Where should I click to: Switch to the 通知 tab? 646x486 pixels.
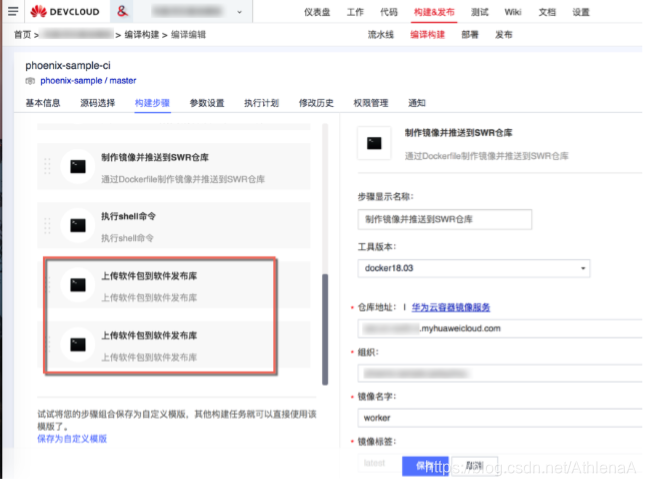(417, 103)
